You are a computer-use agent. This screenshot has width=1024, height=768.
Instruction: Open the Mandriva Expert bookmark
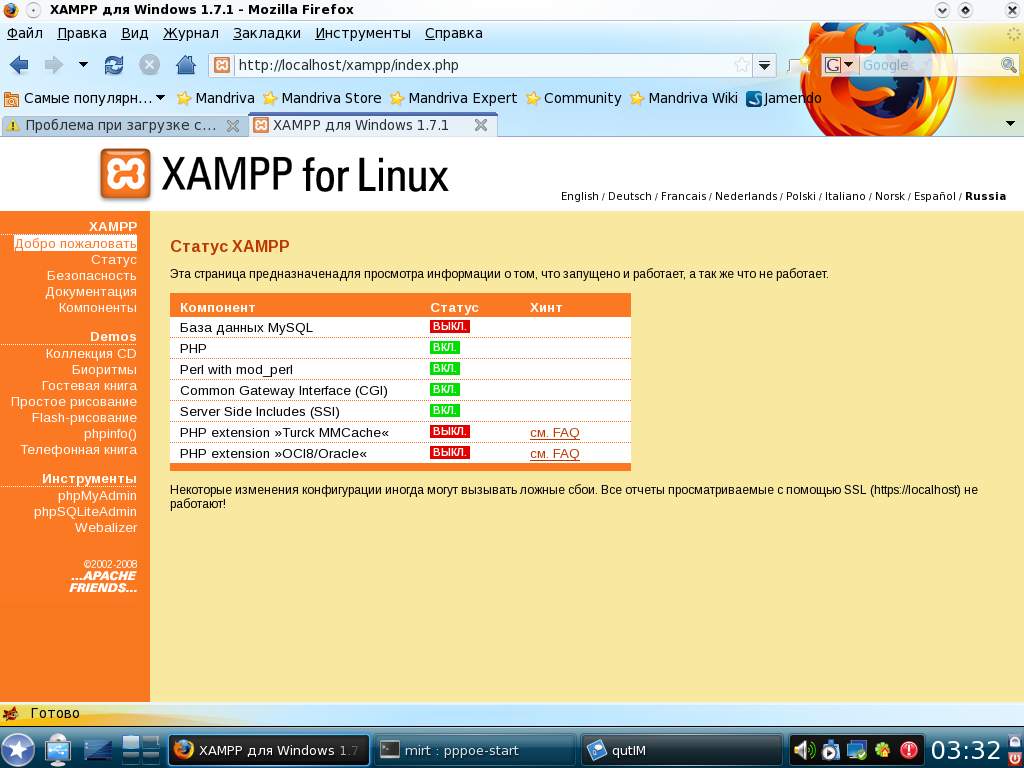[453, 99]
